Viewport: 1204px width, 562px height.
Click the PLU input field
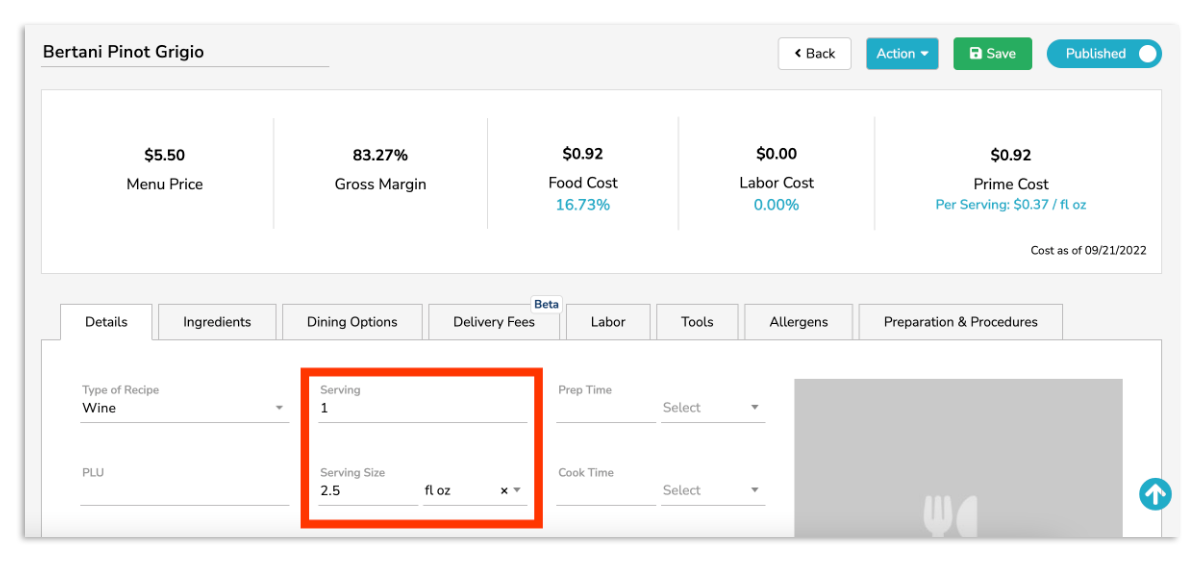pos(184,492)
